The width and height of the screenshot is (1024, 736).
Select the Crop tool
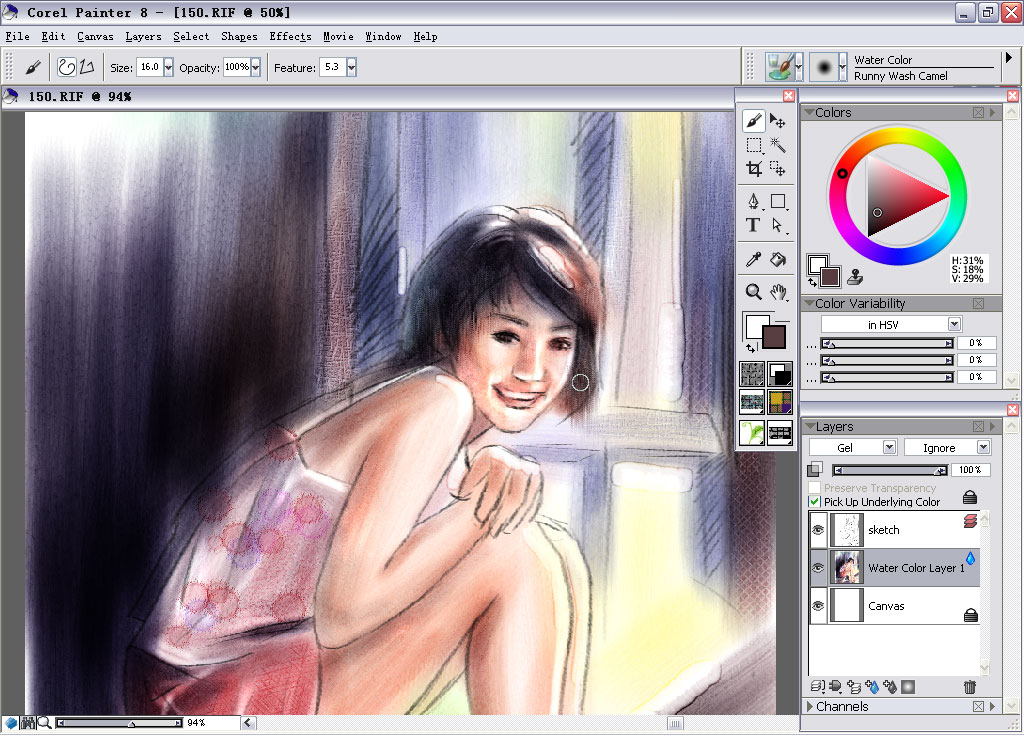tap(754, 169)
